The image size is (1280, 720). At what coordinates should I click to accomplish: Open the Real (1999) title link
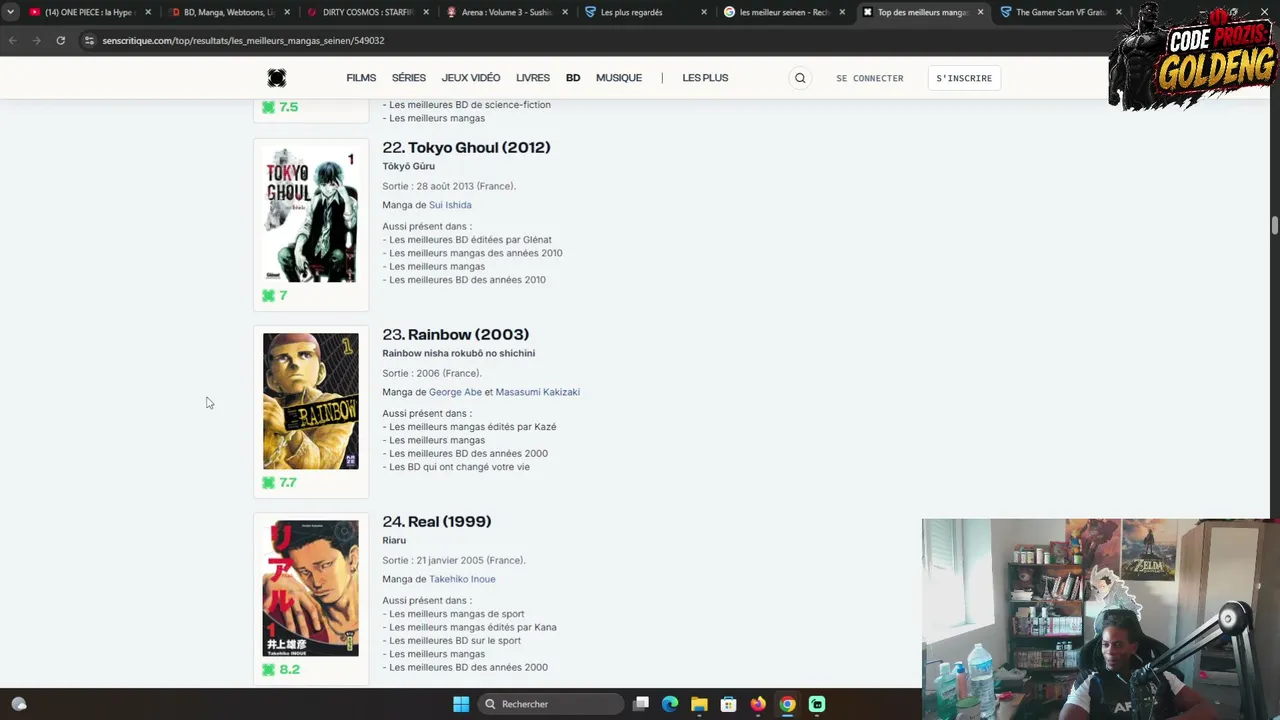coord(449,521)
